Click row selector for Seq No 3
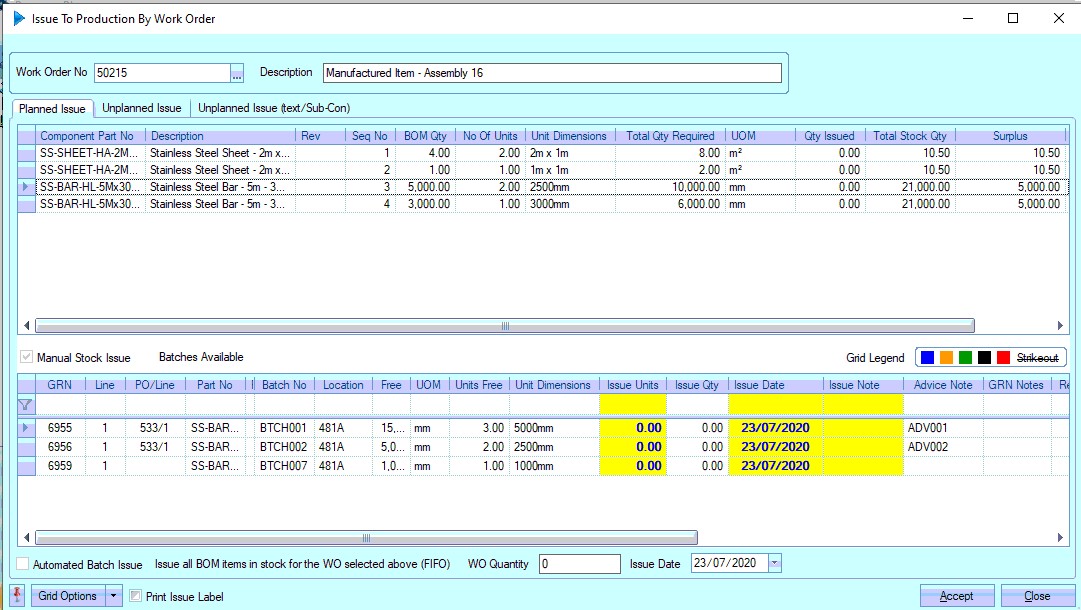This screenshot has height=610, width=1081. [27, 187]
